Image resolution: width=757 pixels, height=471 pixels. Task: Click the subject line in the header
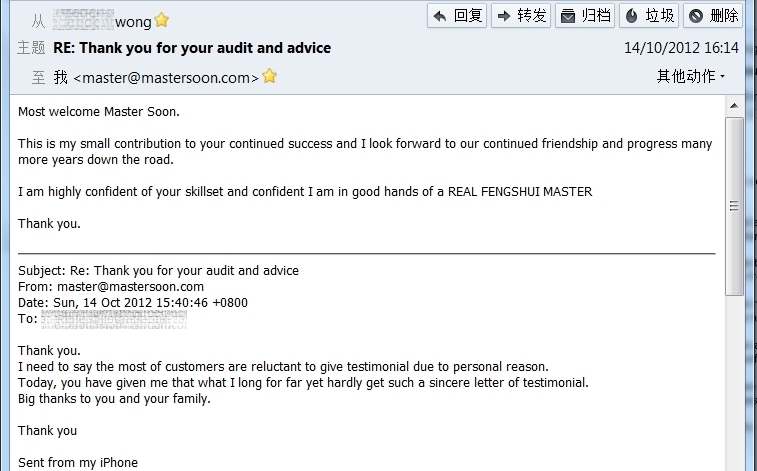(x=192, y=48)
